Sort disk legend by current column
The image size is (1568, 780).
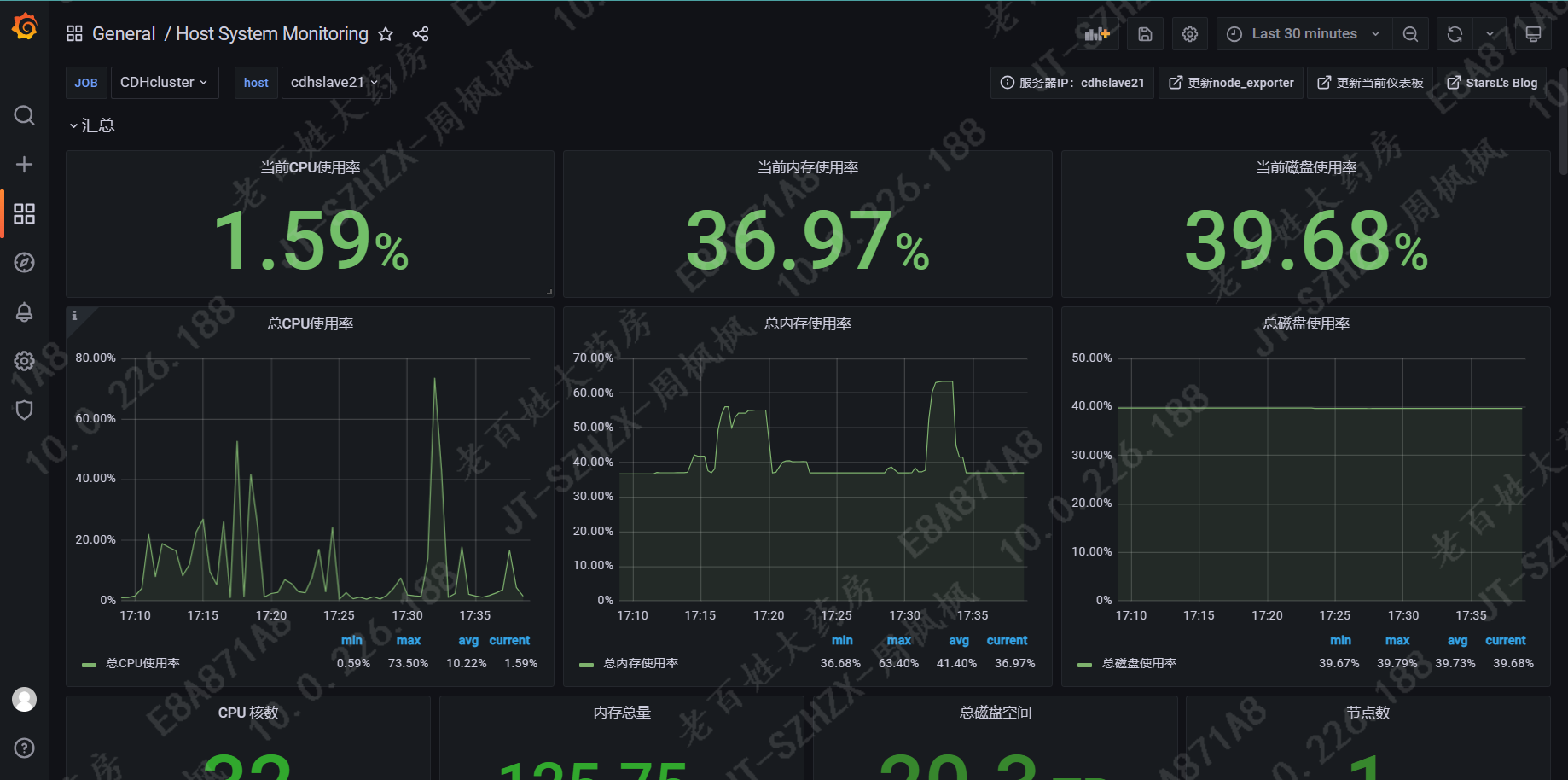coord(1506,640)
